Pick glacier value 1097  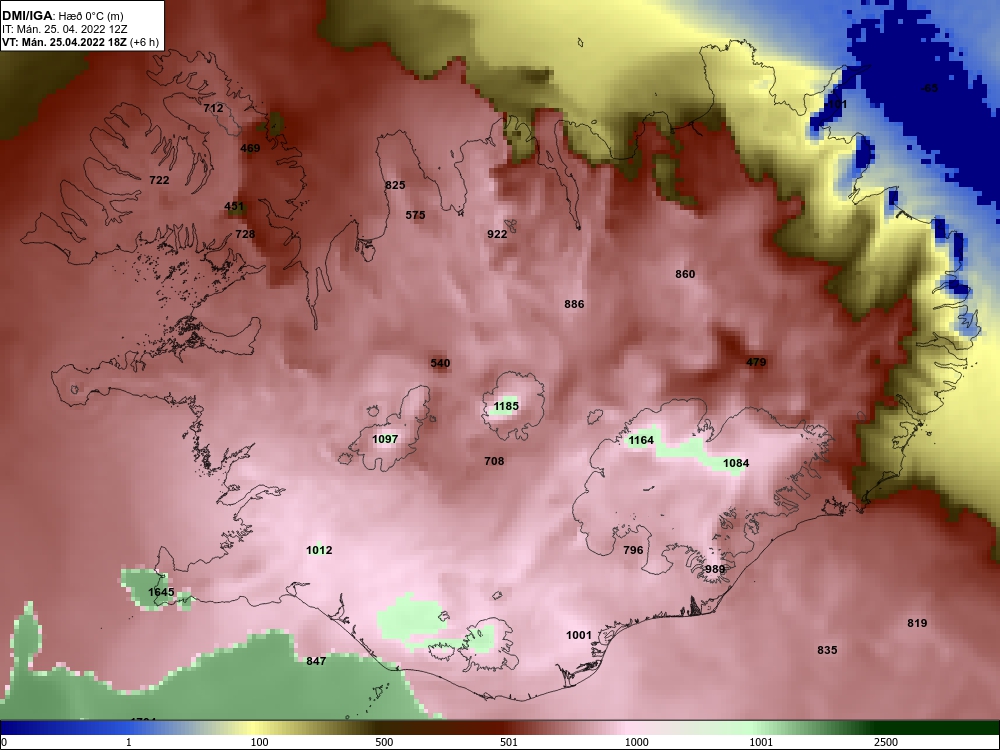(385, 439)
